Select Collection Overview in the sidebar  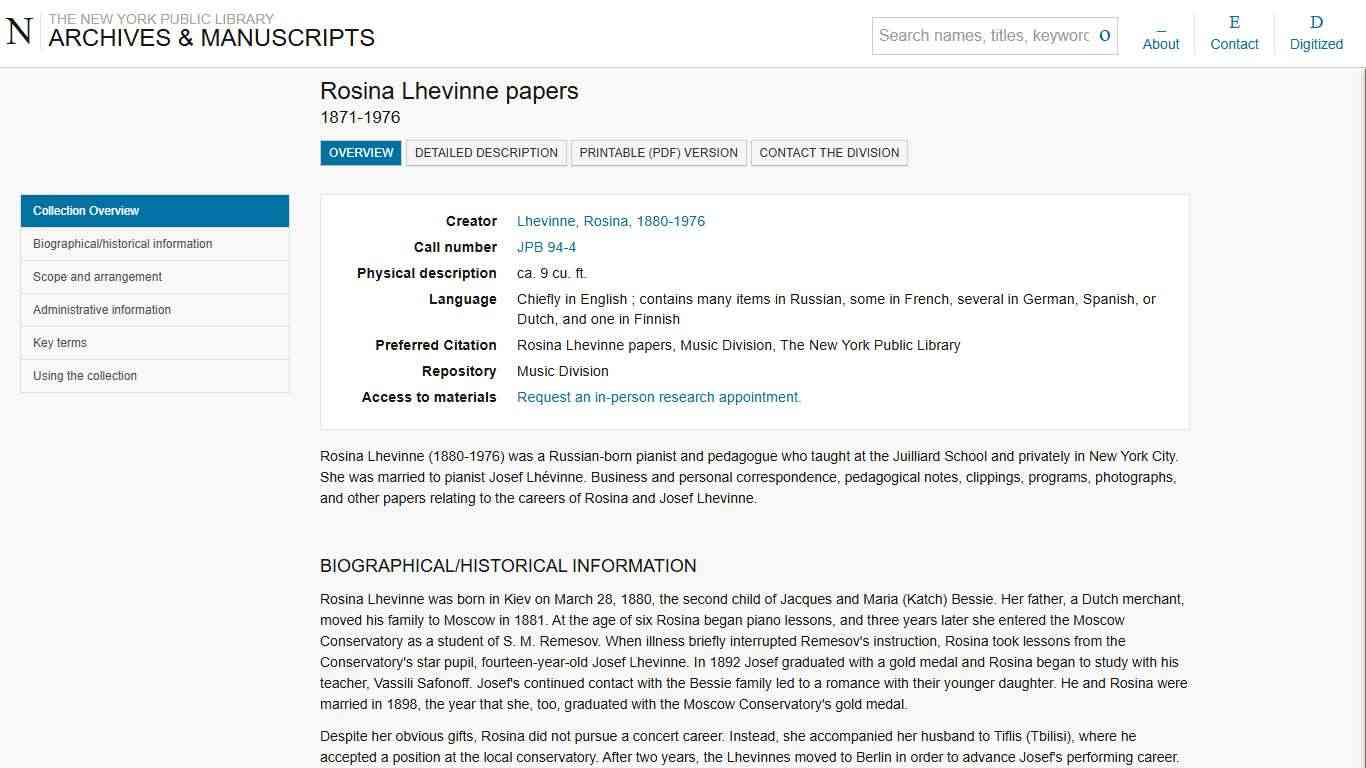click(86, 211)
